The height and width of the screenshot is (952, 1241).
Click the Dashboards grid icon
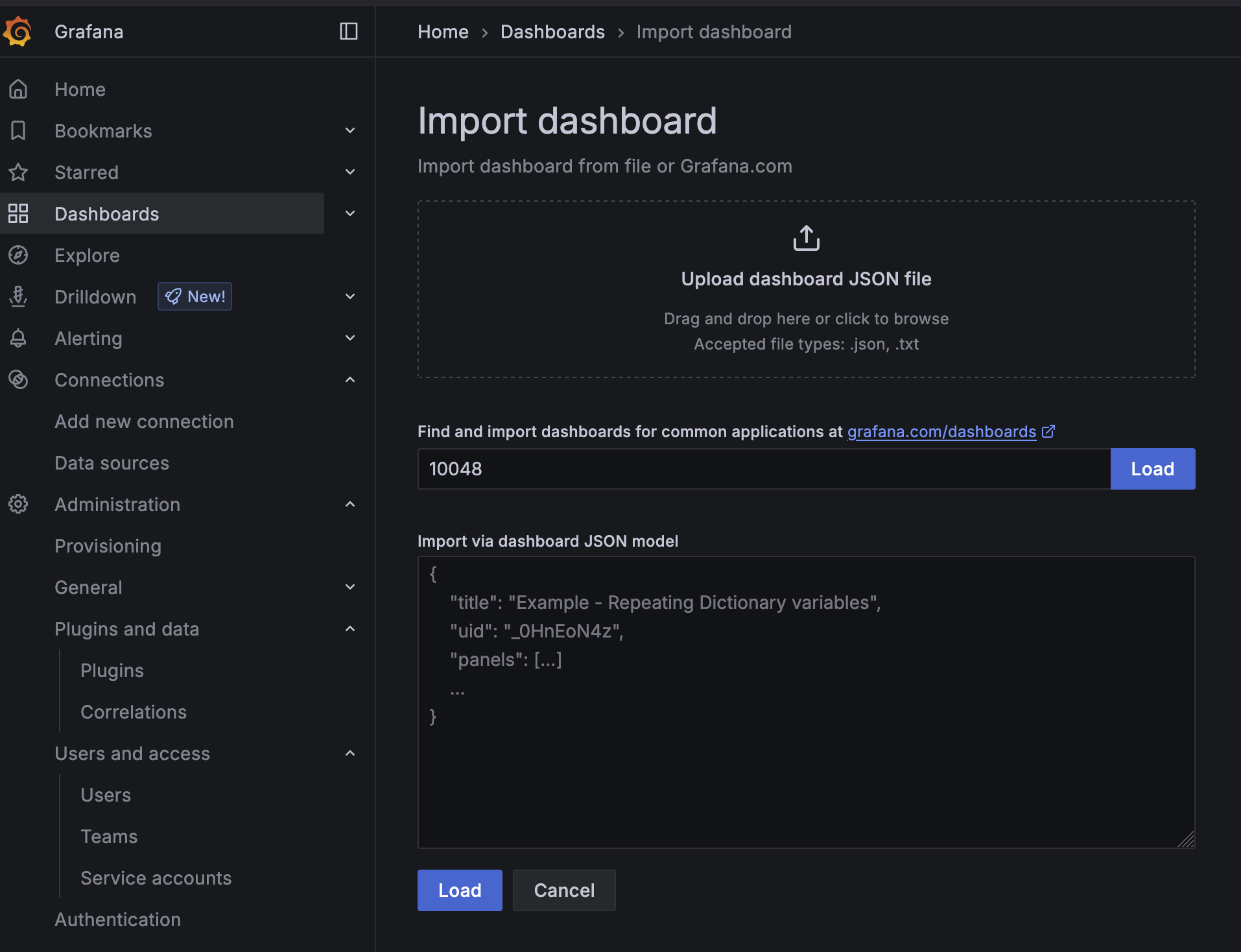tap(18, 213)
